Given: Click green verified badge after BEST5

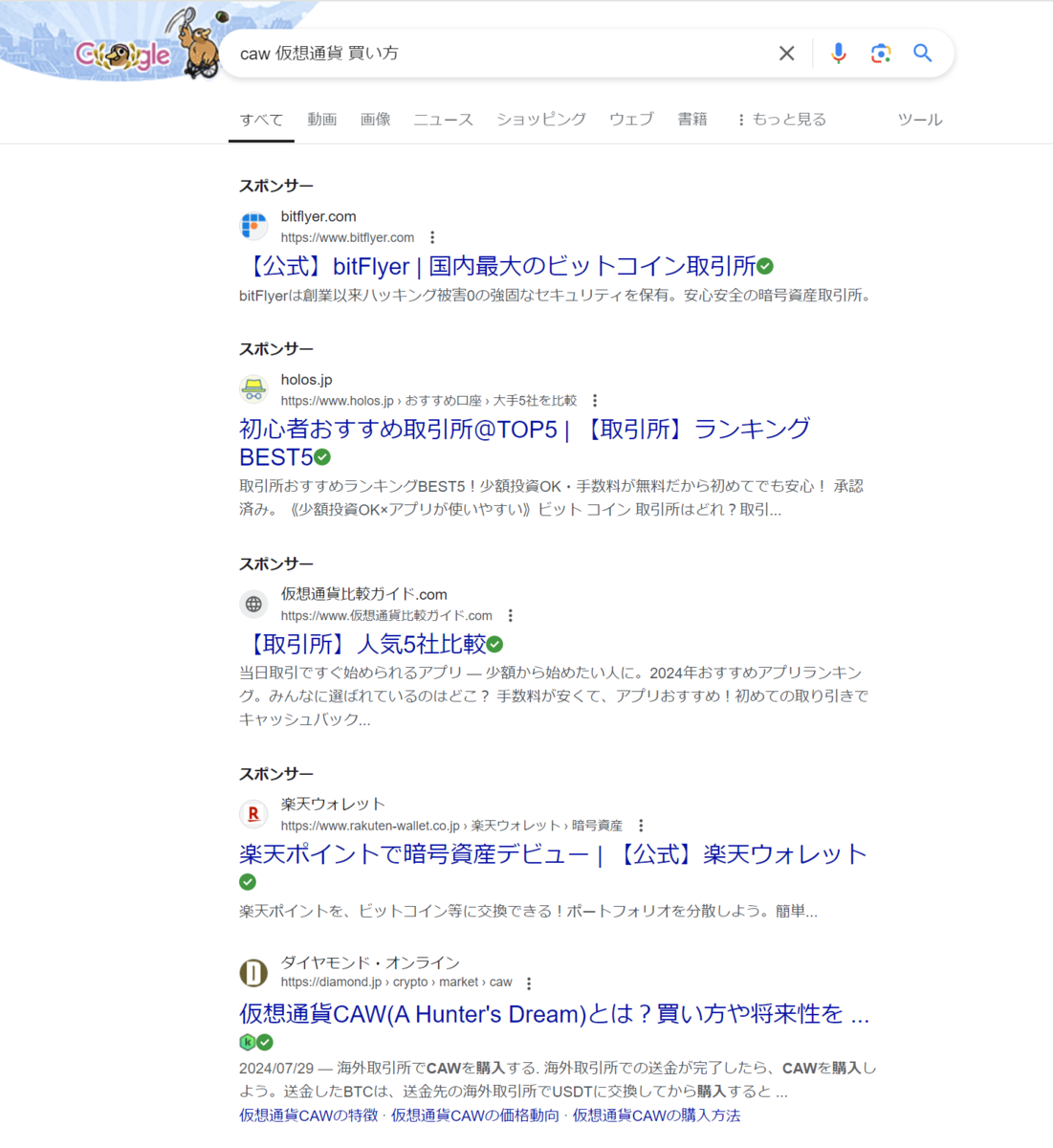Looking at the screenshot, I should pyautogui.click(x=322, y=457).
